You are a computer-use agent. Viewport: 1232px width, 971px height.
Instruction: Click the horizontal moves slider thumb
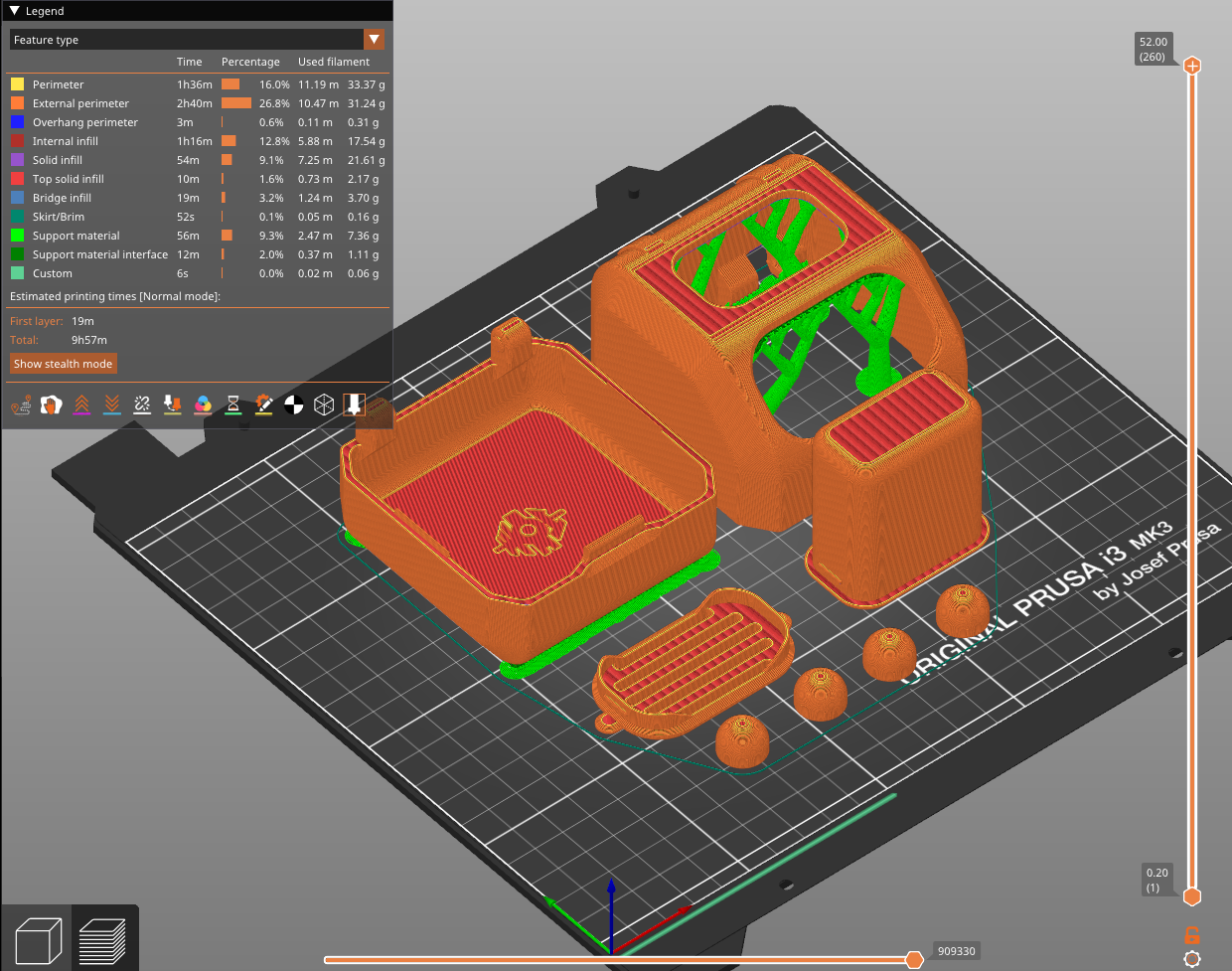(x=914, y=959)
